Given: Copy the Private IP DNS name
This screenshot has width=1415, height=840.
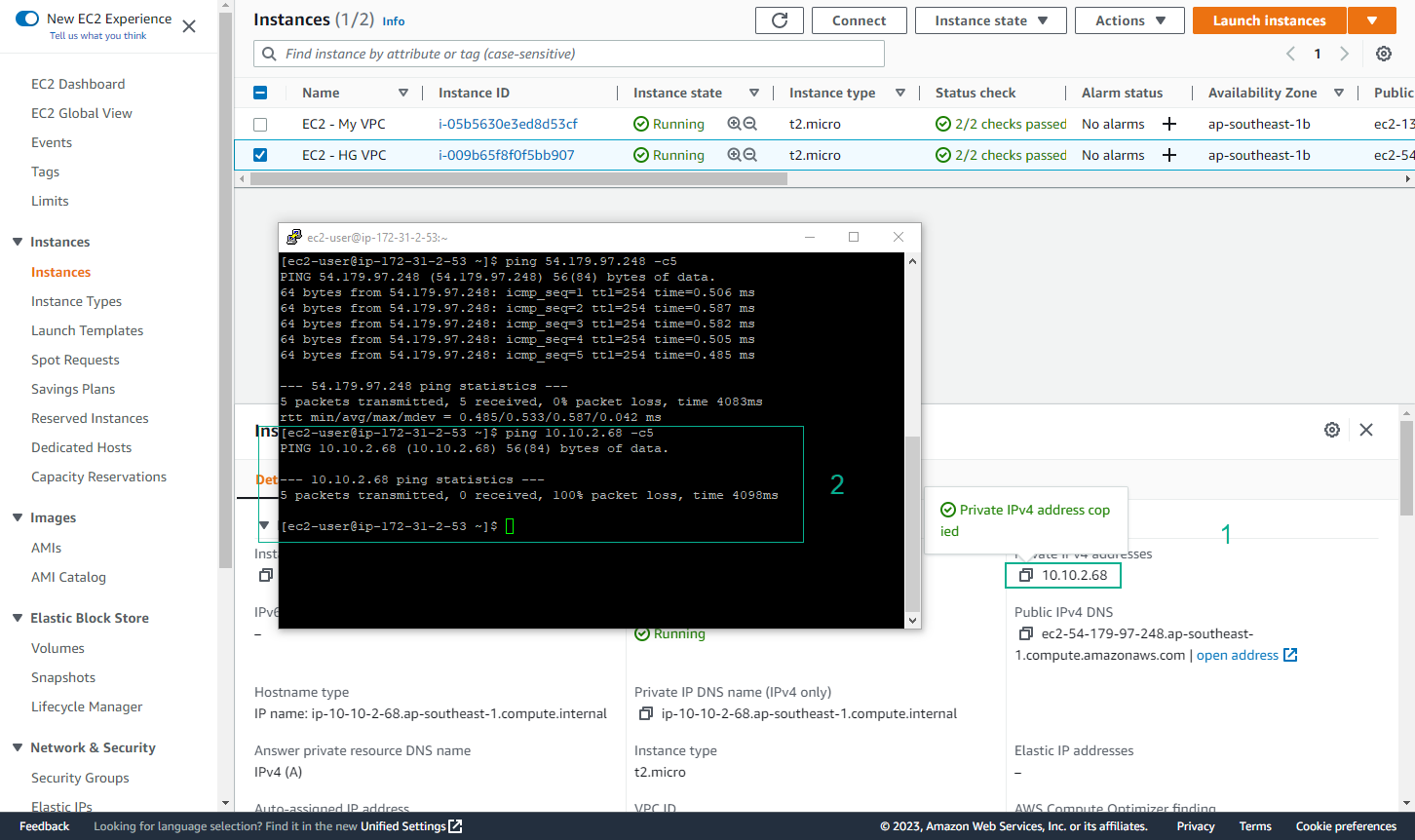Looking at the screenshot, I should [645, 713].
